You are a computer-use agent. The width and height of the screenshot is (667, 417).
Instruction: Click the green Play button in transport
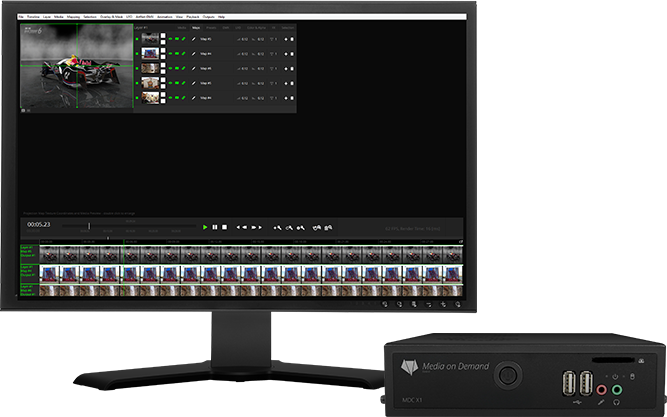205,227
